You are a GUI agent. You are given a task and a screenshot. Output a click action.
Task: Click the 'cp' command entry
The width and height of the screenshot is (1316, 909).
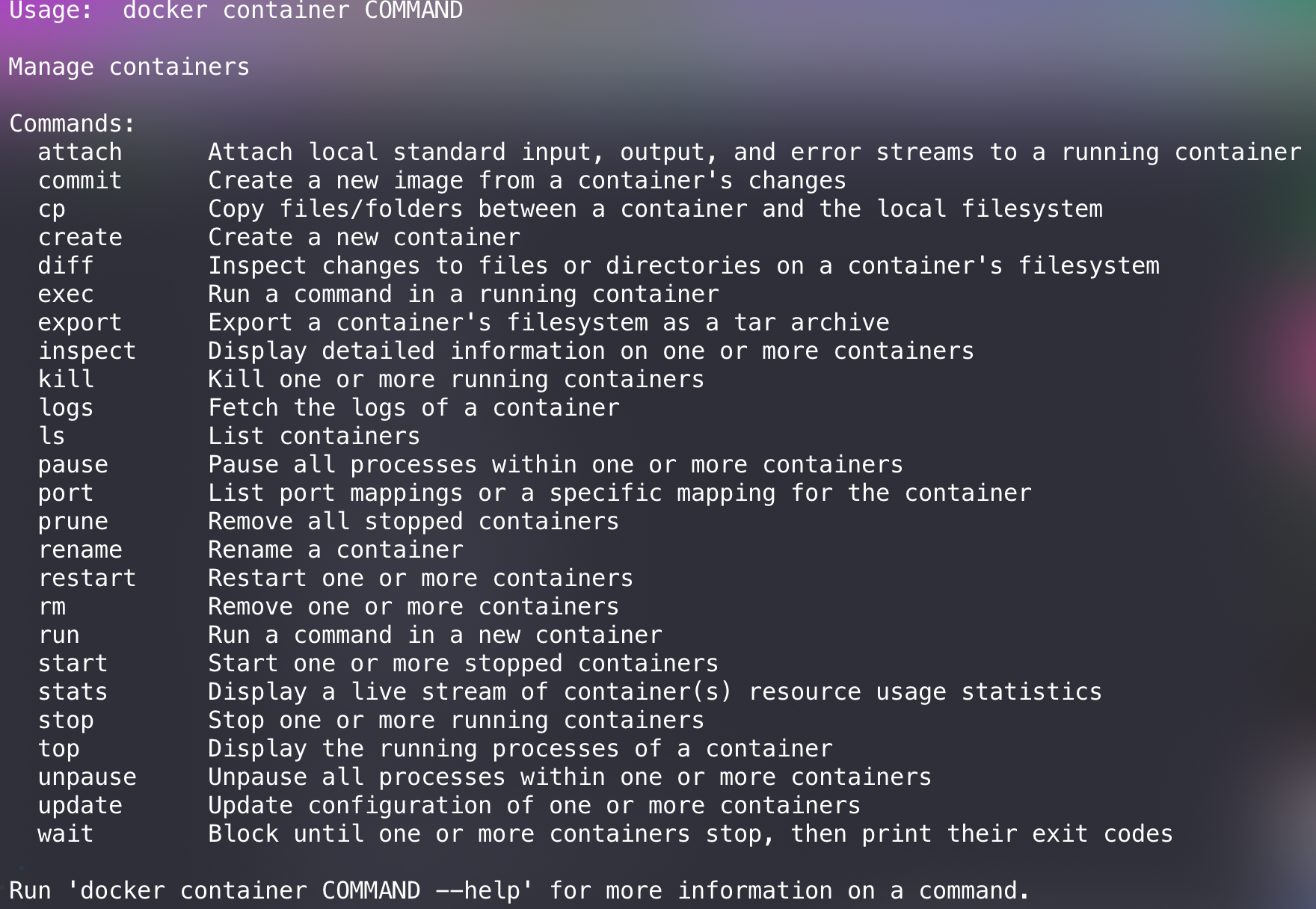52,209
